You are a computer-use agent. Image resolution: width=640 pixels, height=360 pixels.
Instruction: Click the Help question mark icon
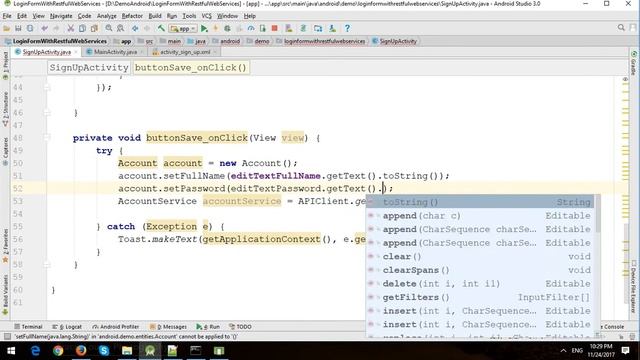point(347,29)
